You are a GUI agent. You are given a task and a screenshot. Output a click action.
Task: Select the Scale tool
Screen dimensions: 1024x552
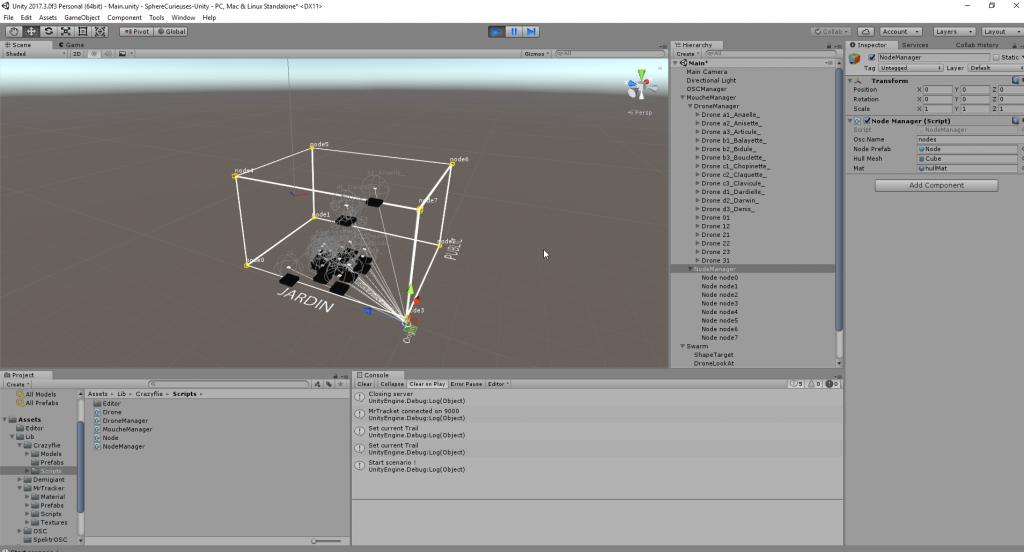(65, 31)
